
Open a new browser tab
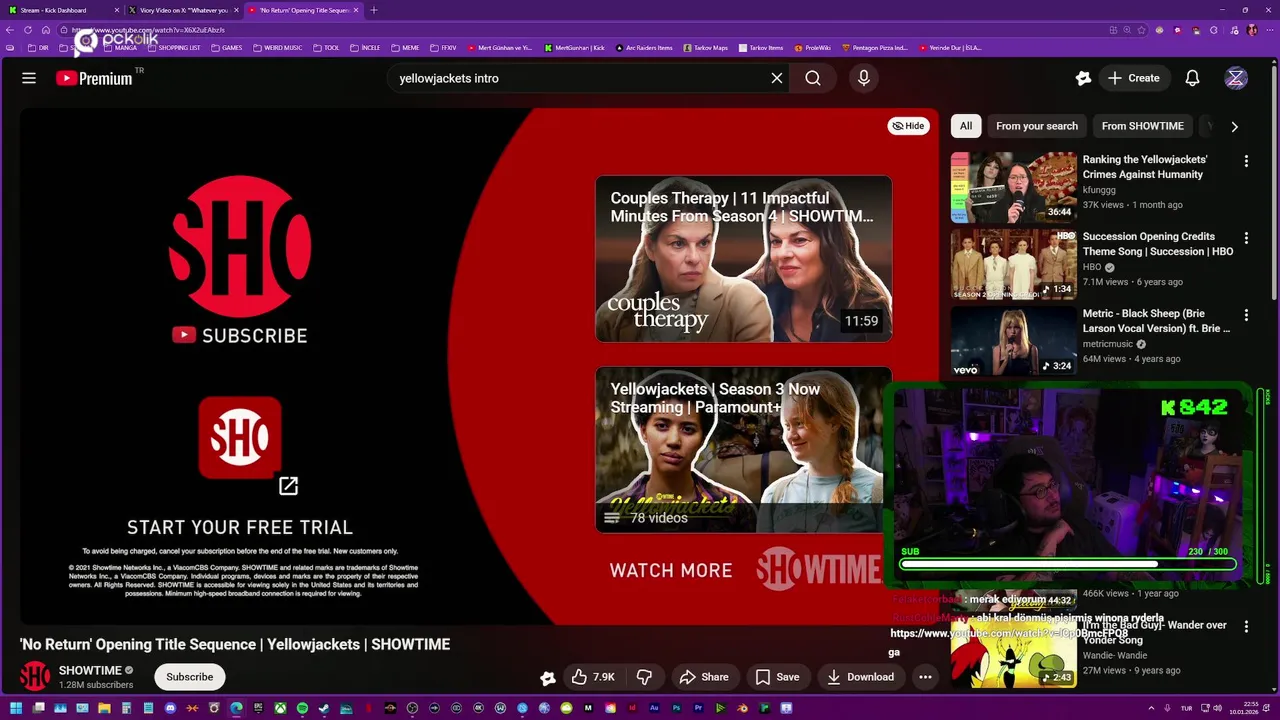(374, 10)
